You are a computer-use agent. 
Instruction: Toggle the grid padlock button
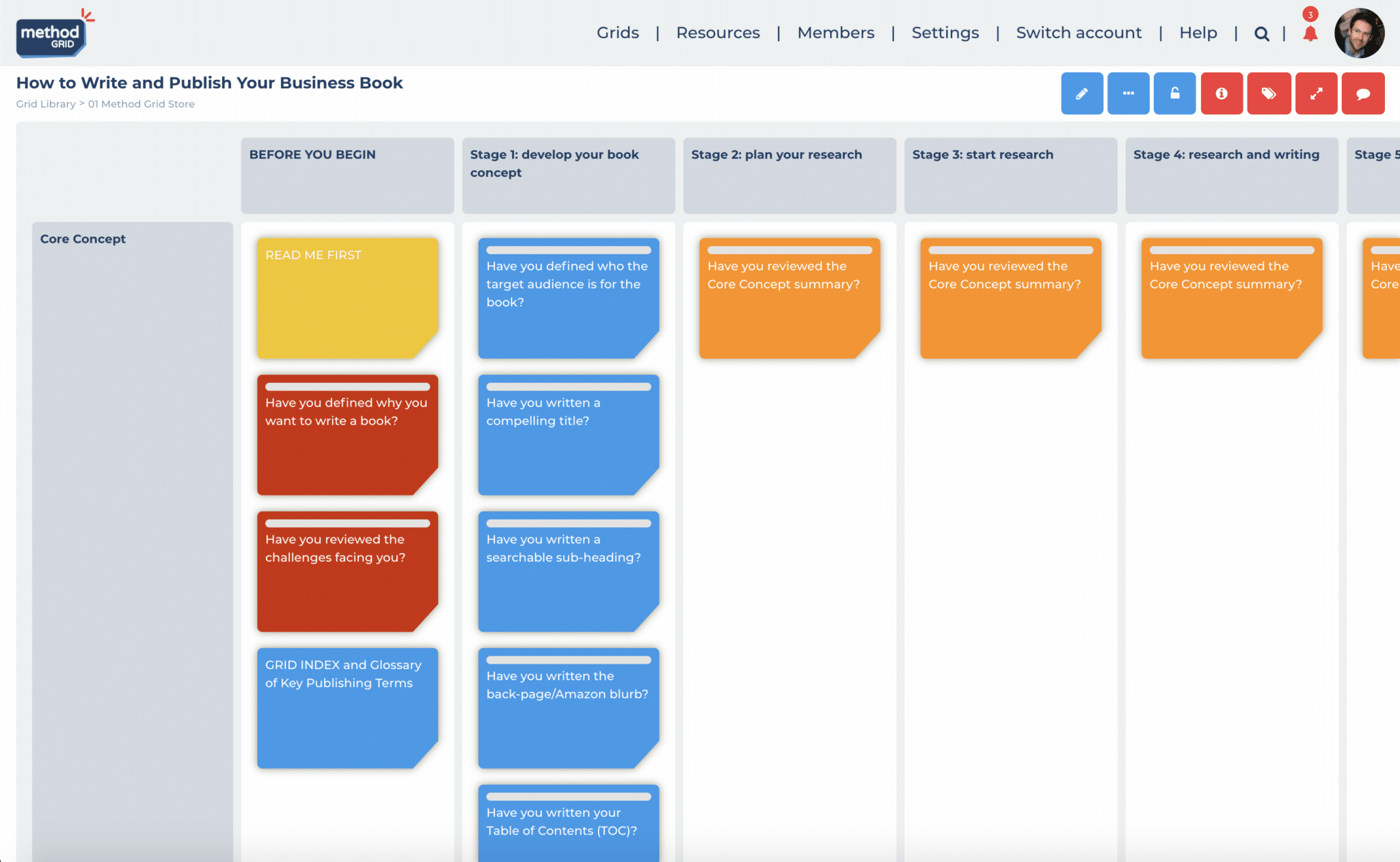coord(1174,94)
